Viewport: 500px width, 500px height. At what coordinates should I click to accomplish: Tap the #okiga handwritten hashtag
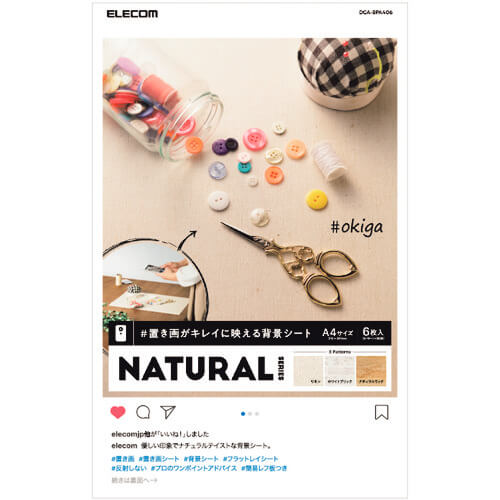pos(357,227)
